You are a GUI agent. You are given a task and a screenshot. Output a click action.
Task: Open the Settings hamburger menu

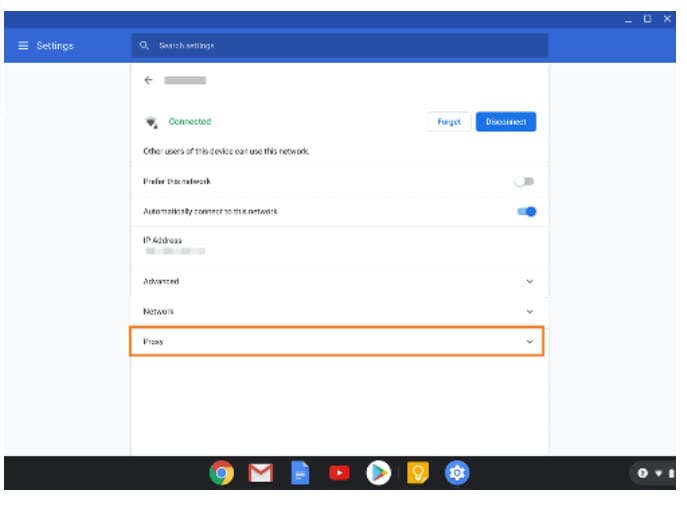coord(22,46)
